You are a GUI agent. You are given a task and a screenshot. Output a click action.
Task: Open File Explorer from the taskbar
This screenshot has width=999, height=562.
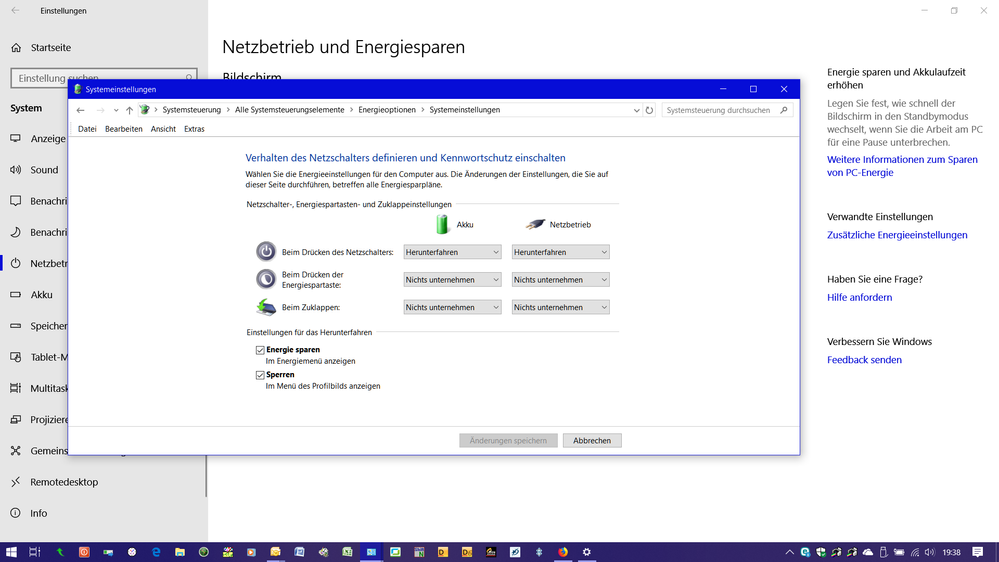pos(180,552)
